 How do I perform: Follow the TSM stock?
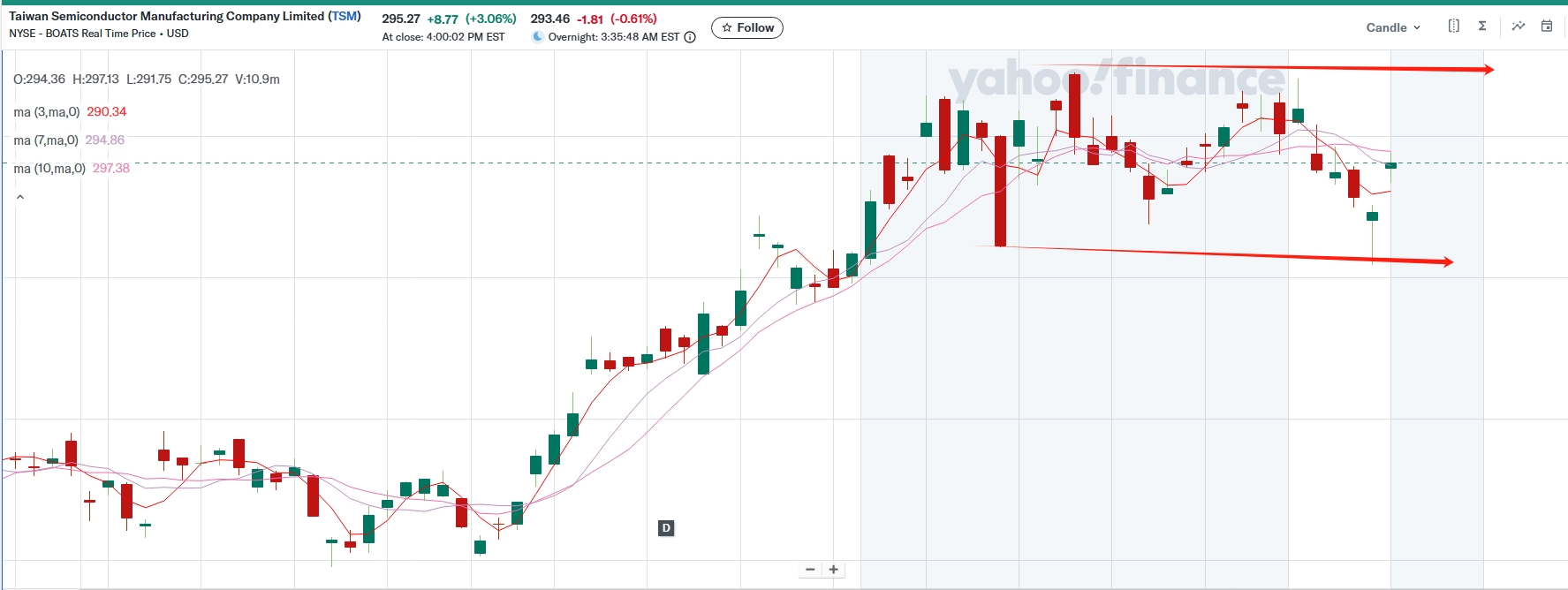point(746,28)
